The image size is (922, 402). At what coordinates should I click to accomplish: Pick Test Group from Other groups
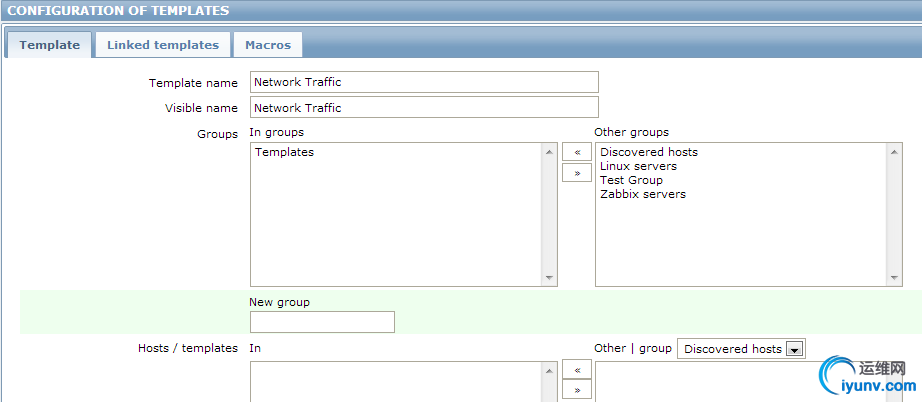tap(631, 180)
